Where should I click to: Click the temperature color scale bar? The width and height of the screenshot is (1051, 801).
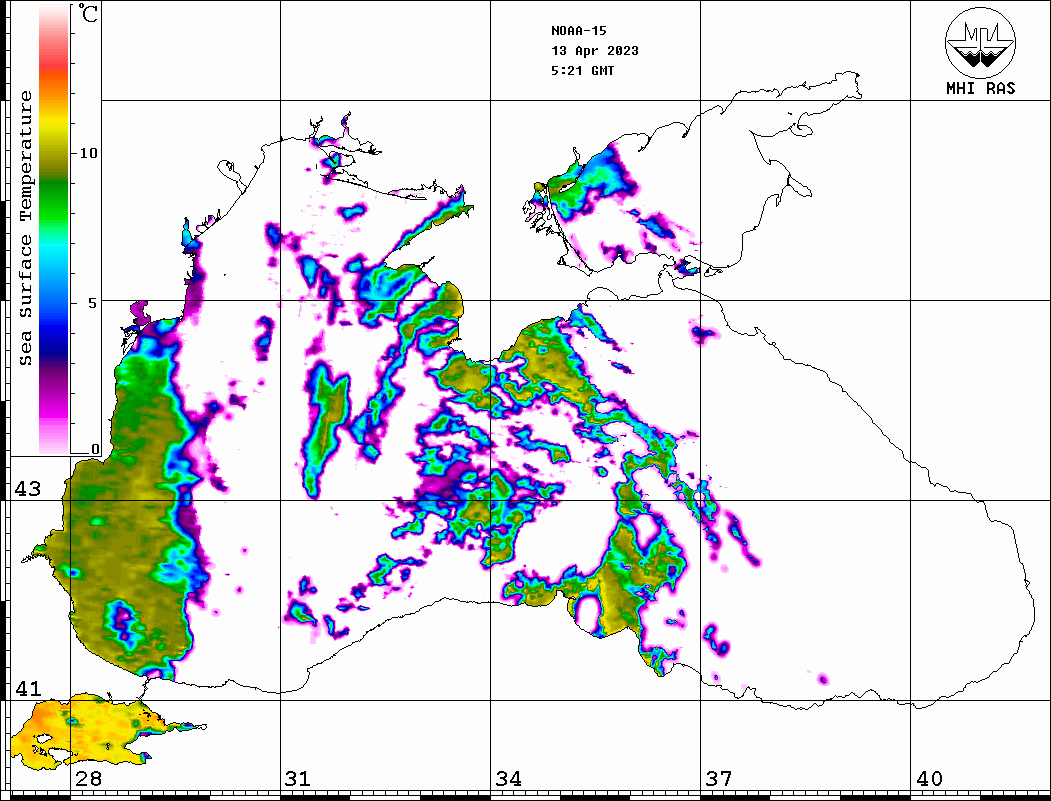pos(54,229)
